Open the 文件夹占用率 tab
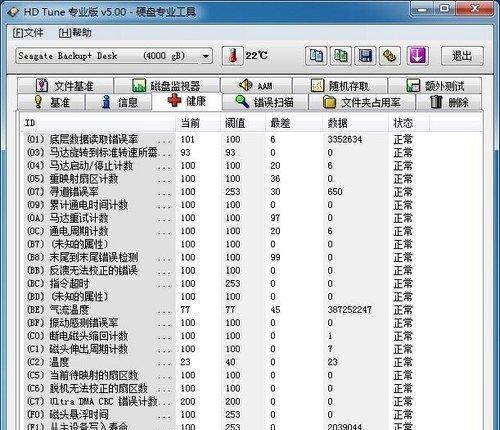 [x=362, y=102]
